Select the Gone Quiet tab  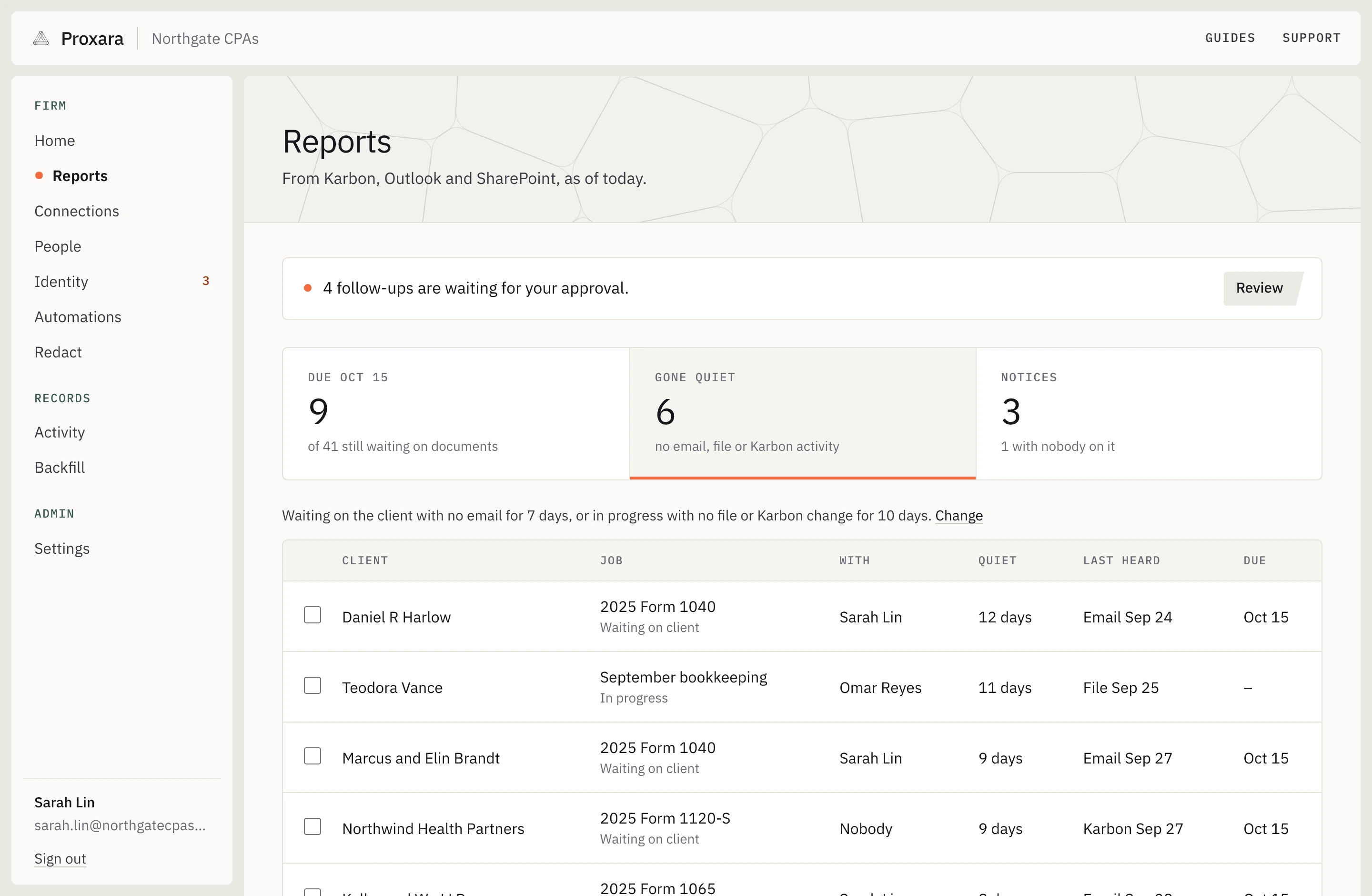click(x=802, y=413)
